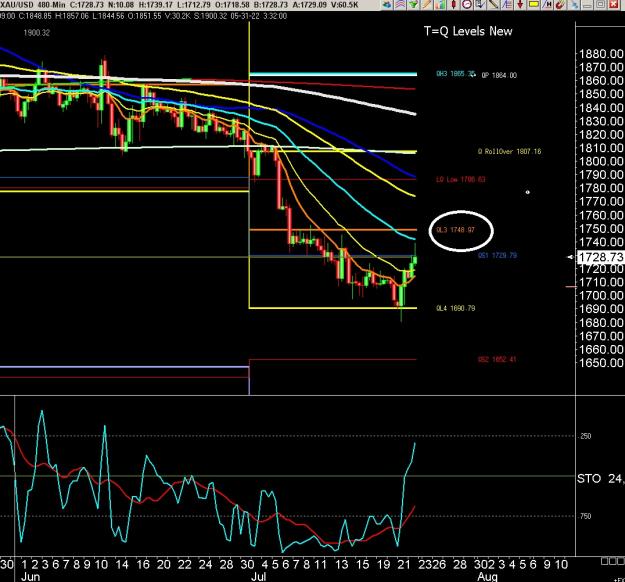
Task: Click the cyan QH3 horizontal level line
Action: (333, 74)
